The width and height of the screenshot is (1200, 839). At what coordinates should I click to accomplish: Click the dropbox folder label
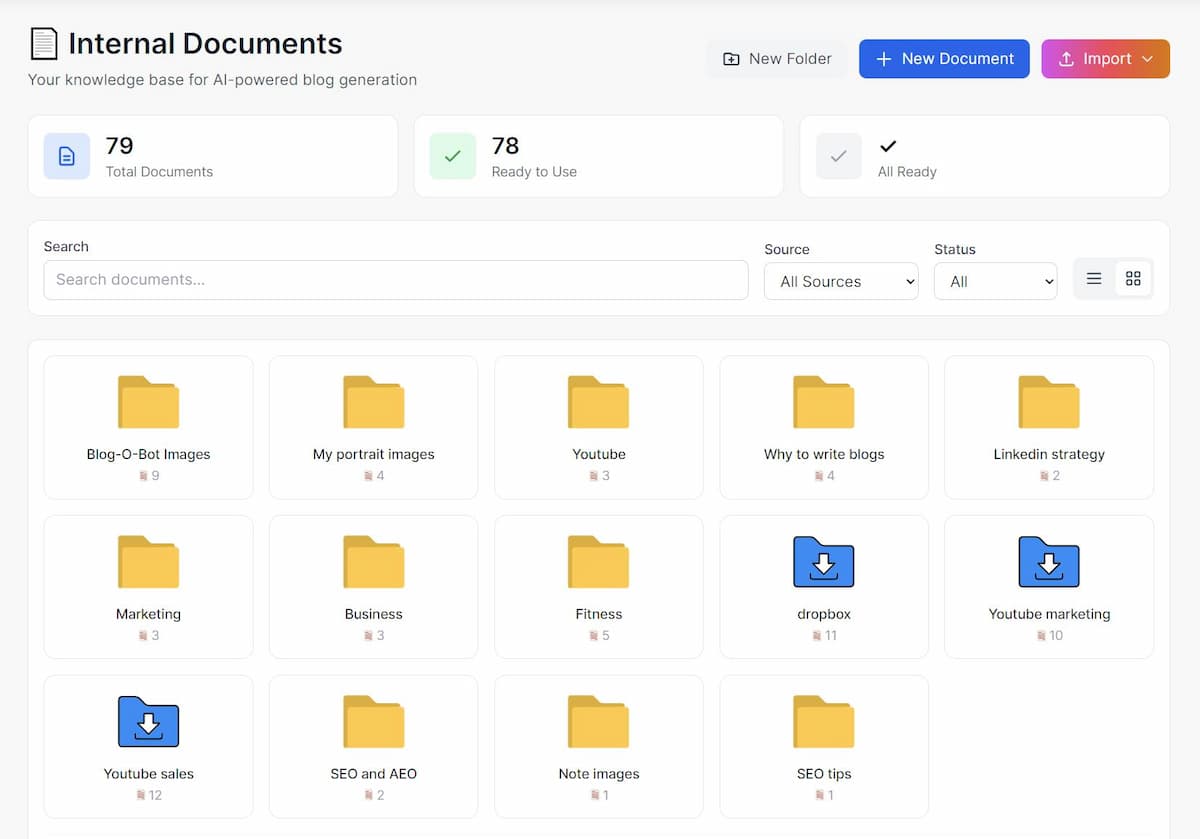pos(824,614)
